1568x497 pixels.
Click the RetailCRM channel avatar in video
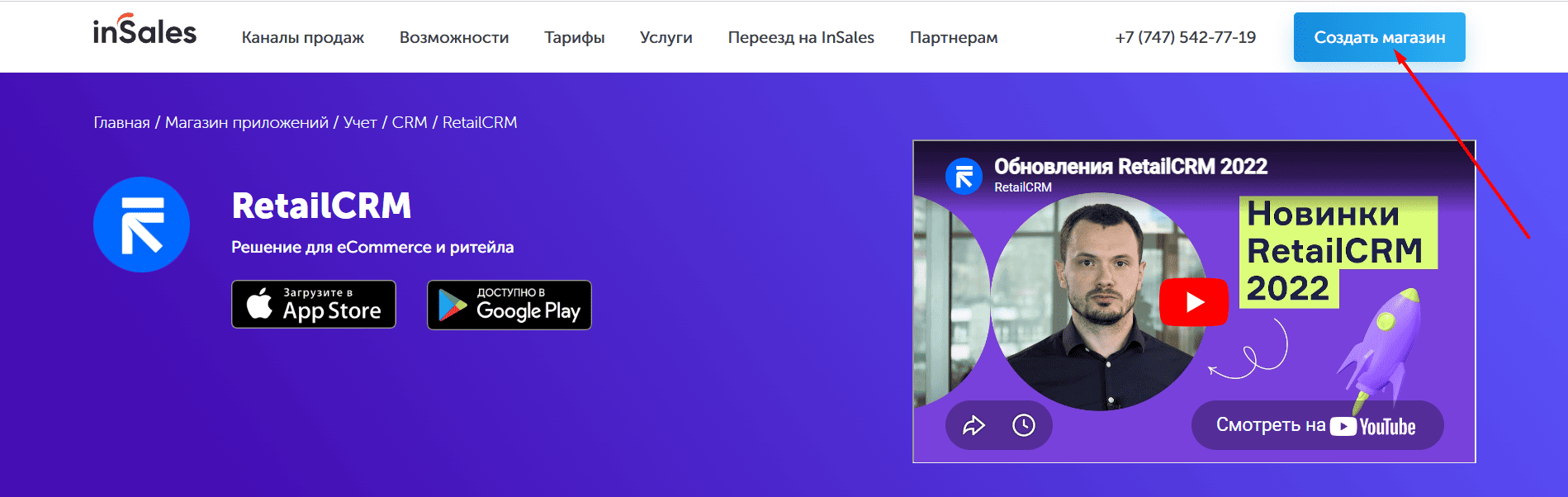(964, 176)
